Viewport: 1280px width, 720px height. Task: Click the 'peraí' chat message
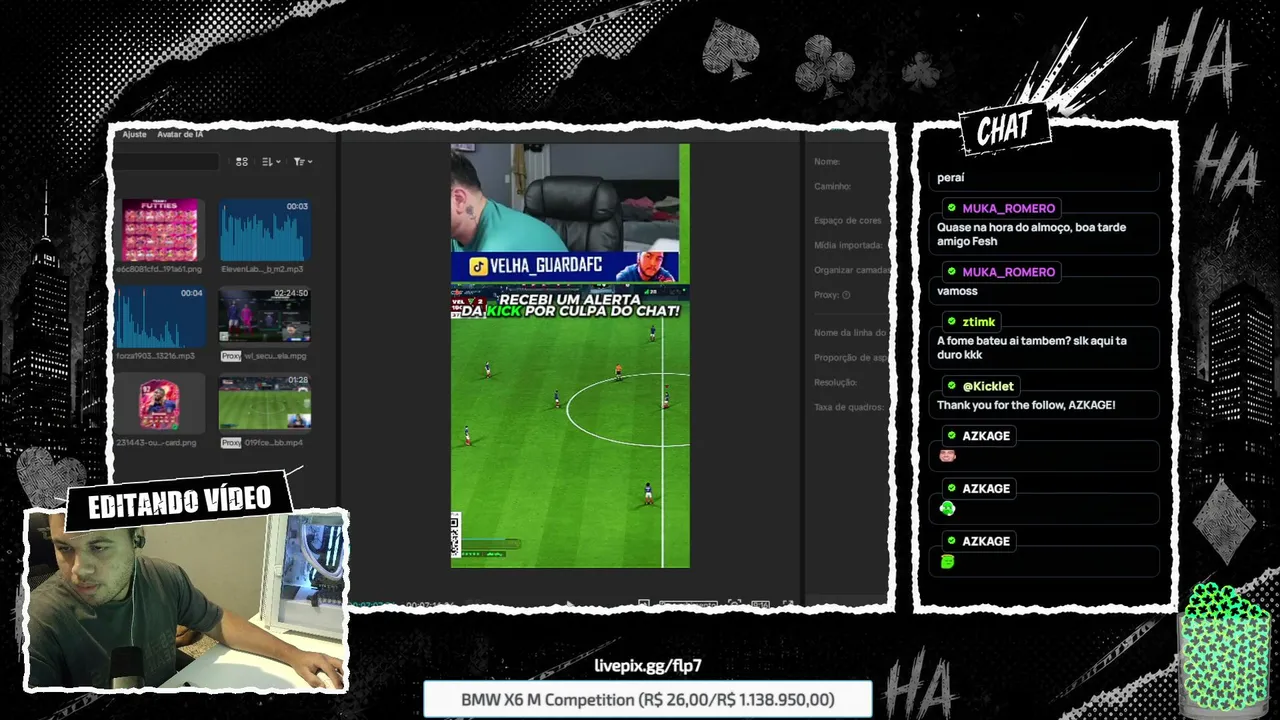click(x=951, y=178)
